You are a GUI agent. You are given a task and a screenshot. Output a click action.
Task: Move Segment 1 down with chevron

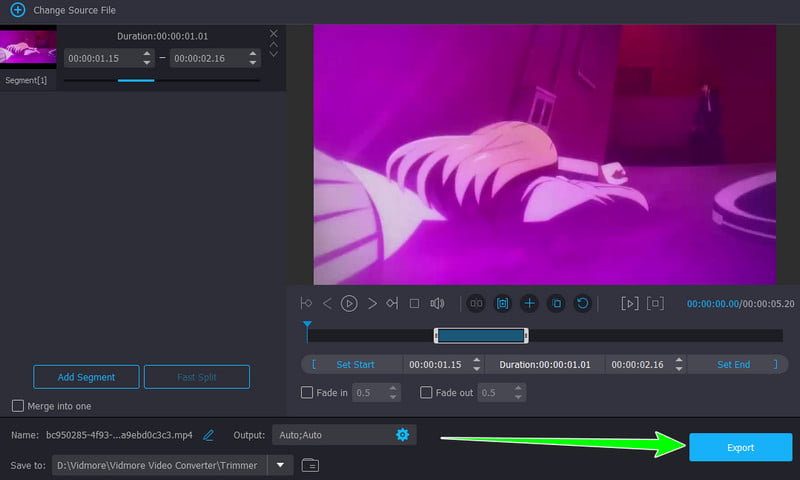(x=273, y=54)
